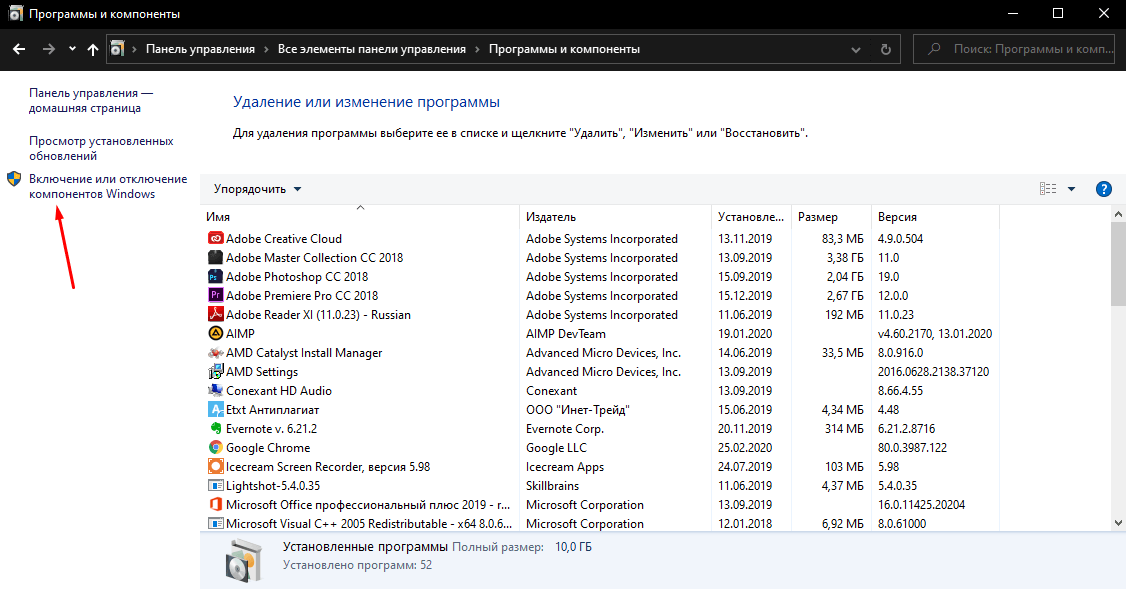
Task: Go back with the left arrow
Action: coord(19,49)
